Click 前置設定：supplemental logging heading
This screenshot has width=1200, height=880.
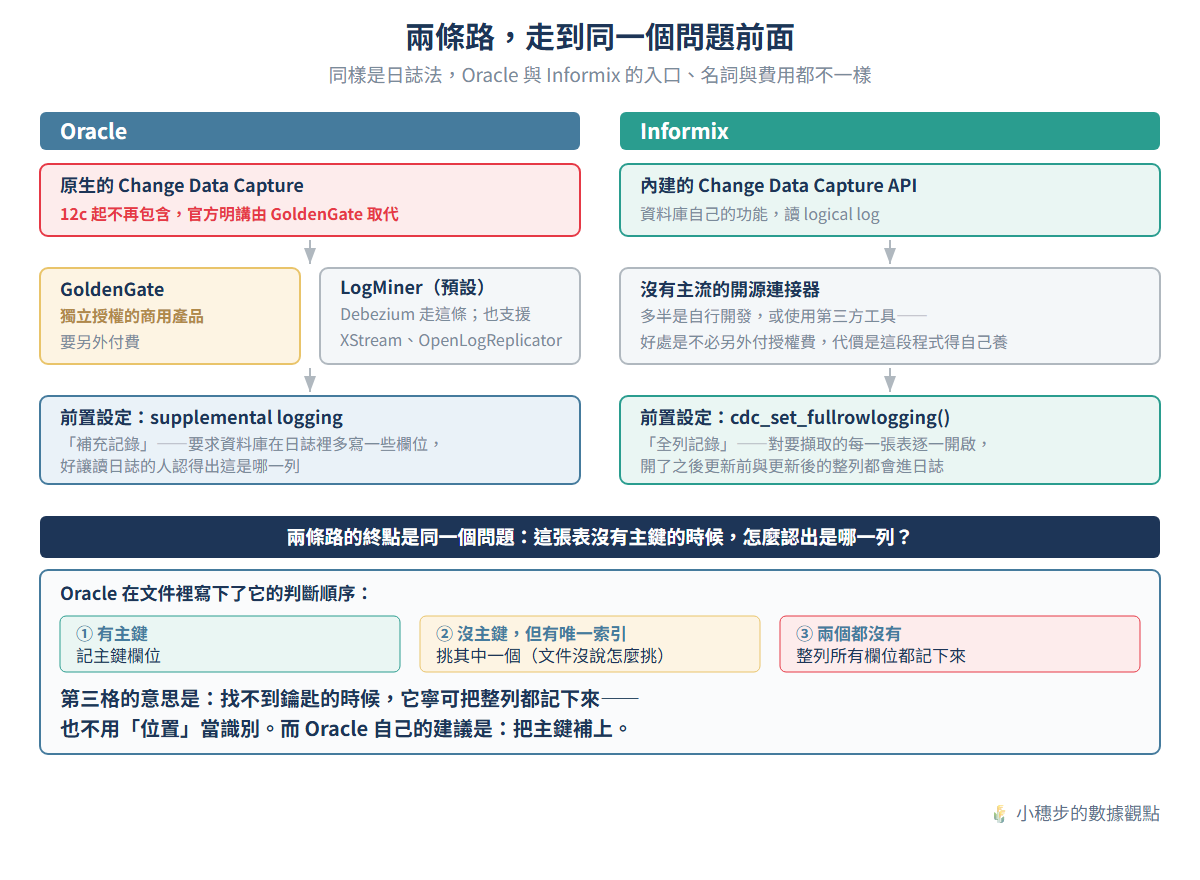point(201,418)
